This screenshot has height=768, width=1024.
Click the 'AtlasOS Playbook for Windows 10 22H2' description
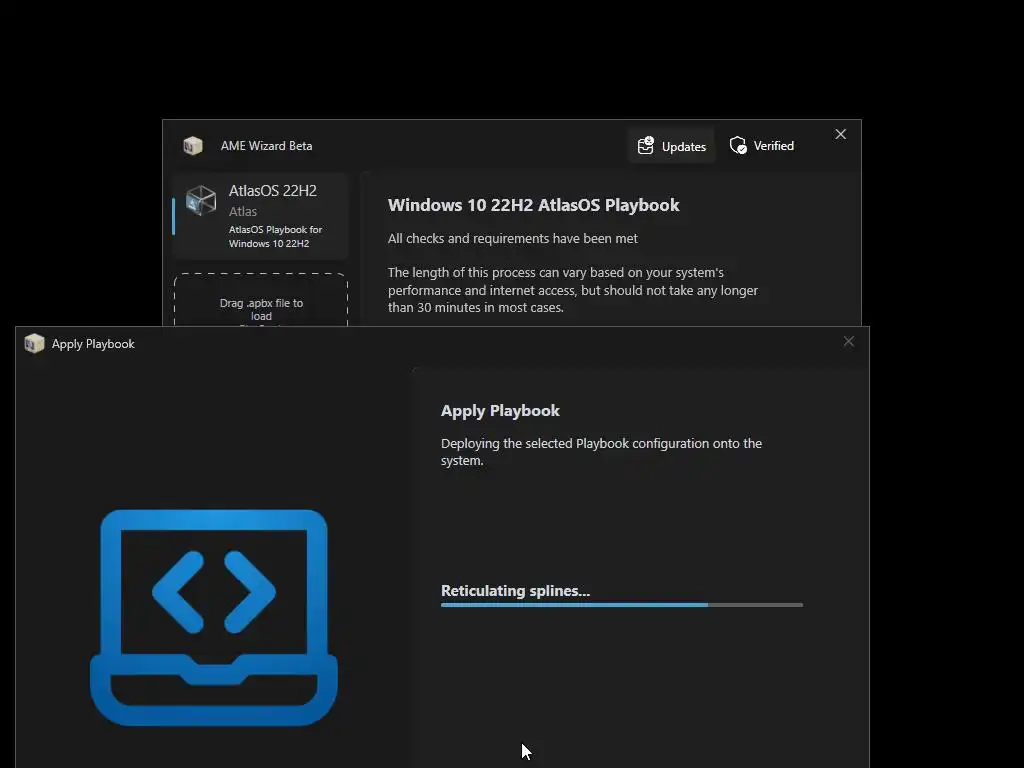[275, 236]
